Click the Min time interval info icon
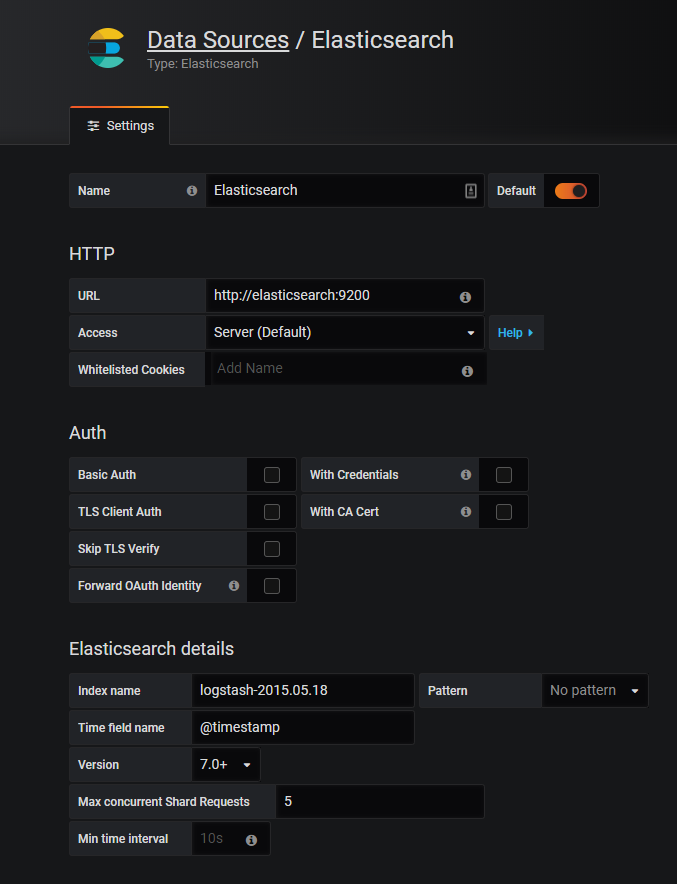Viewport: 677px width, 884px height. (251, 840)
